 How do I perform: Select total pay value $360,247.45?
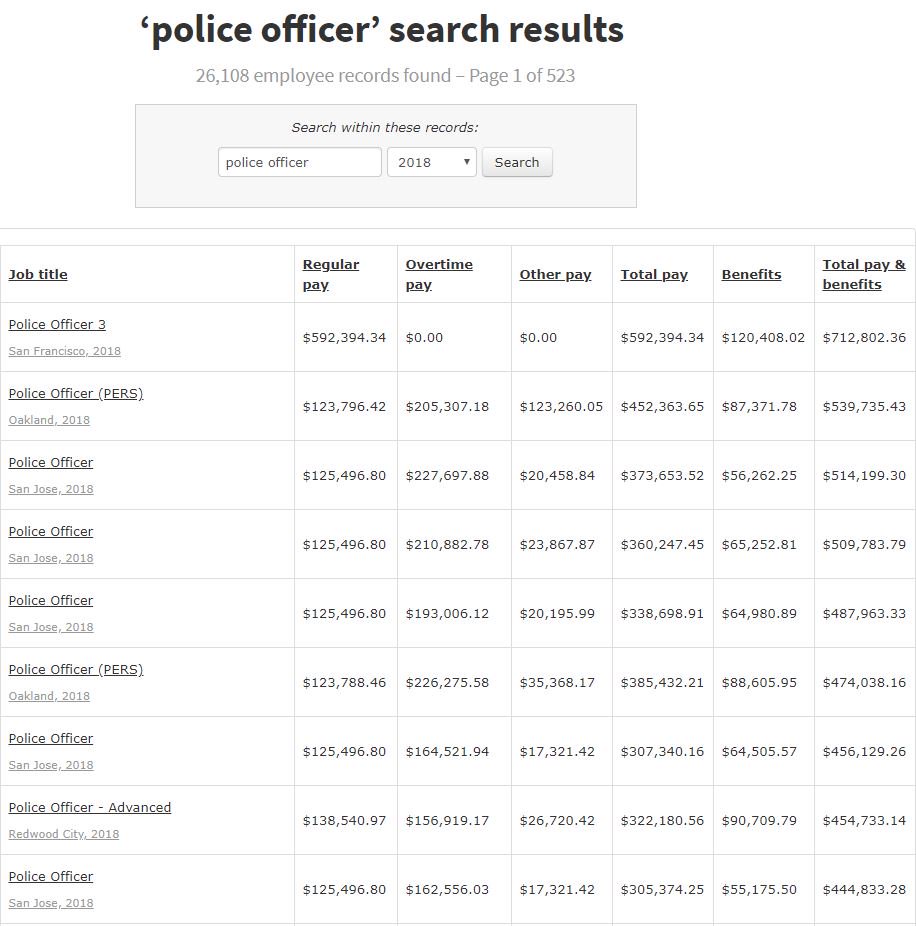coord(662,544)
